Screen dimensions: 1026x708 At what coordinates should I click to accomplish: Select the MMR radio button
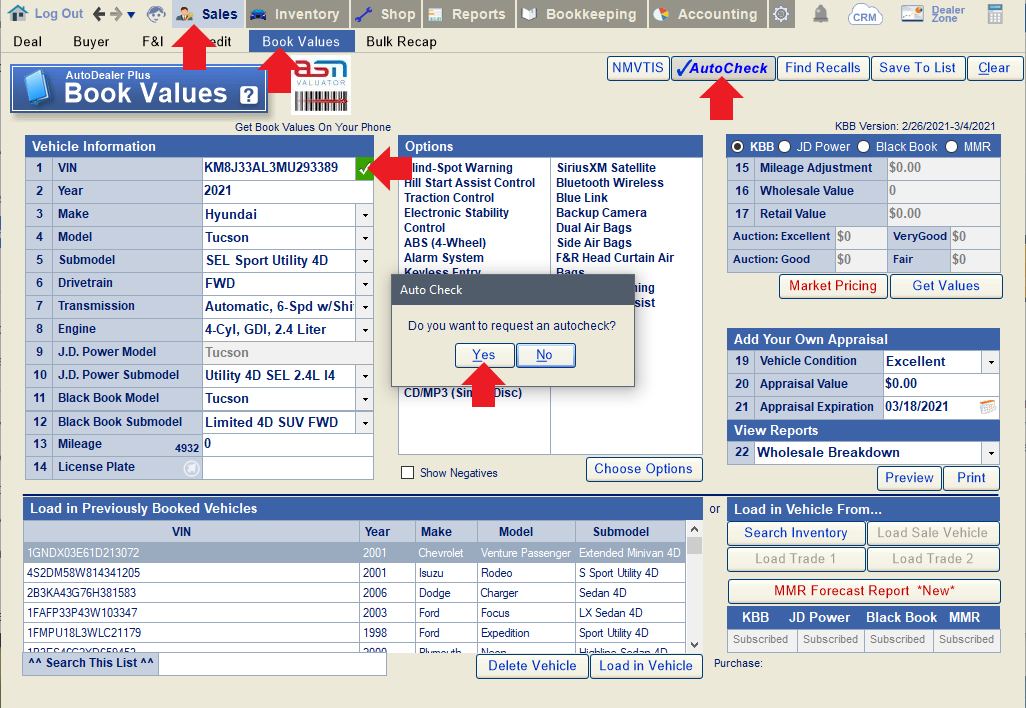(951, 147)
